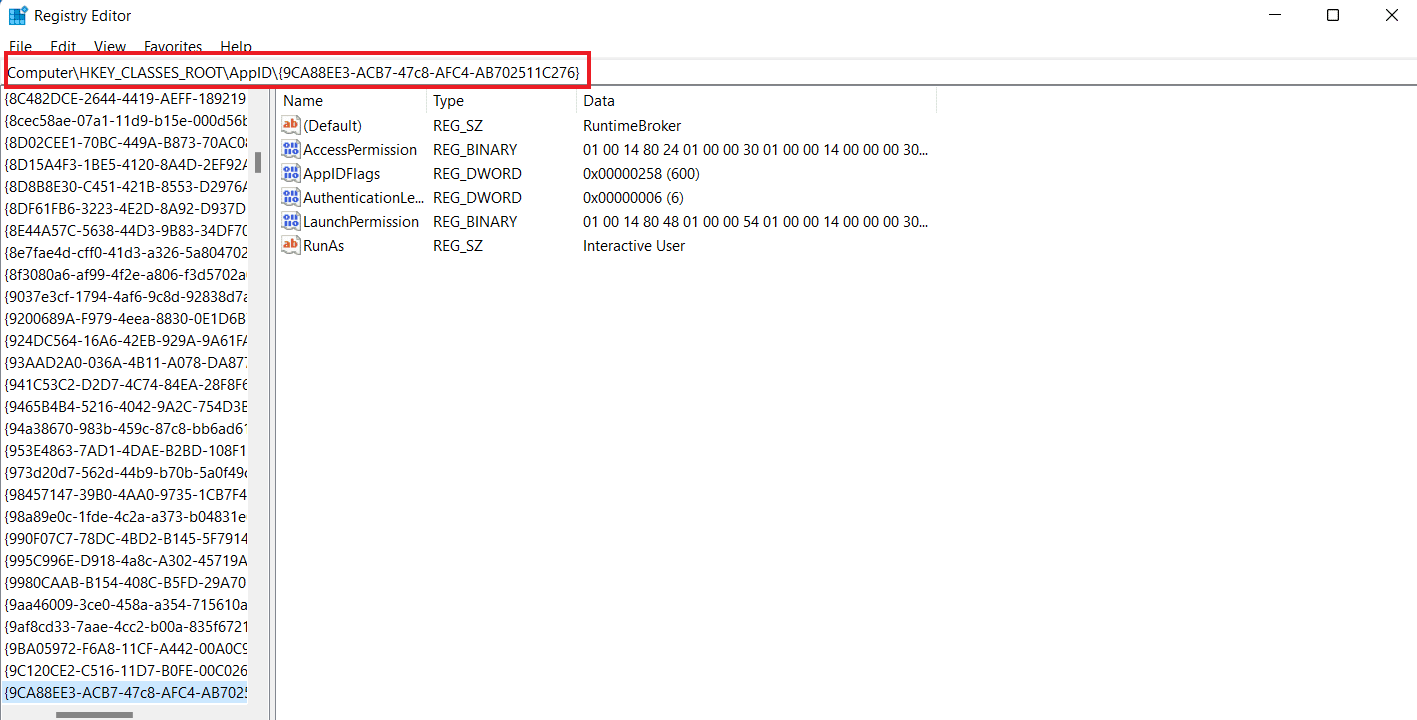
Task: Select the LaunchPermission value name
Action: (361, 221)
